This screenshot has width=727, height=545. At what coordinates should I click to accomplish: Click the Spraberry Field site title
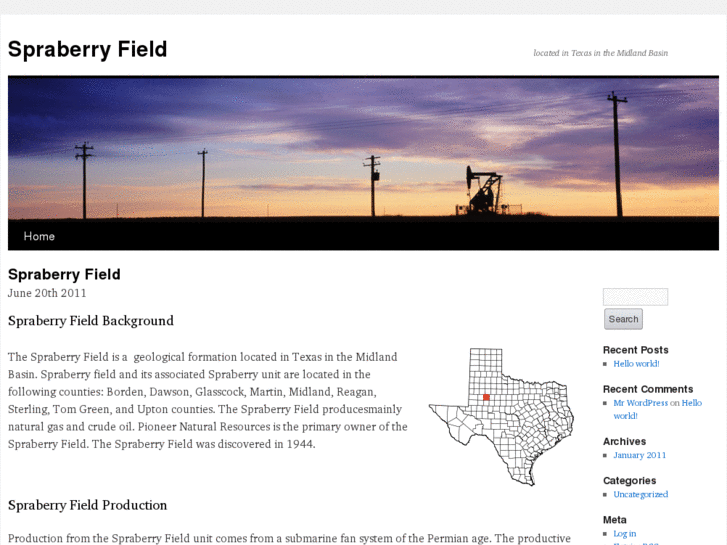click(x=87, y=49)
